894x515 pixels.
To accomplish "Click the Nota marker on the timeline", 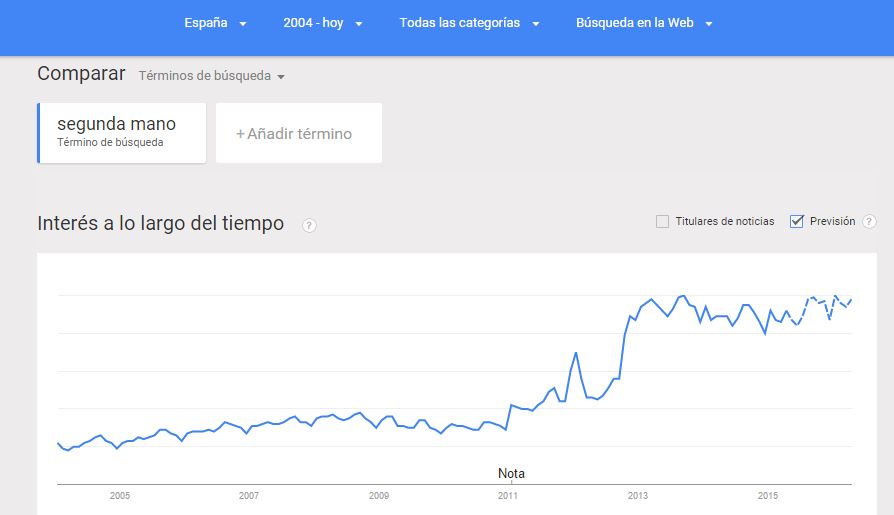I will tap(511, 473).
